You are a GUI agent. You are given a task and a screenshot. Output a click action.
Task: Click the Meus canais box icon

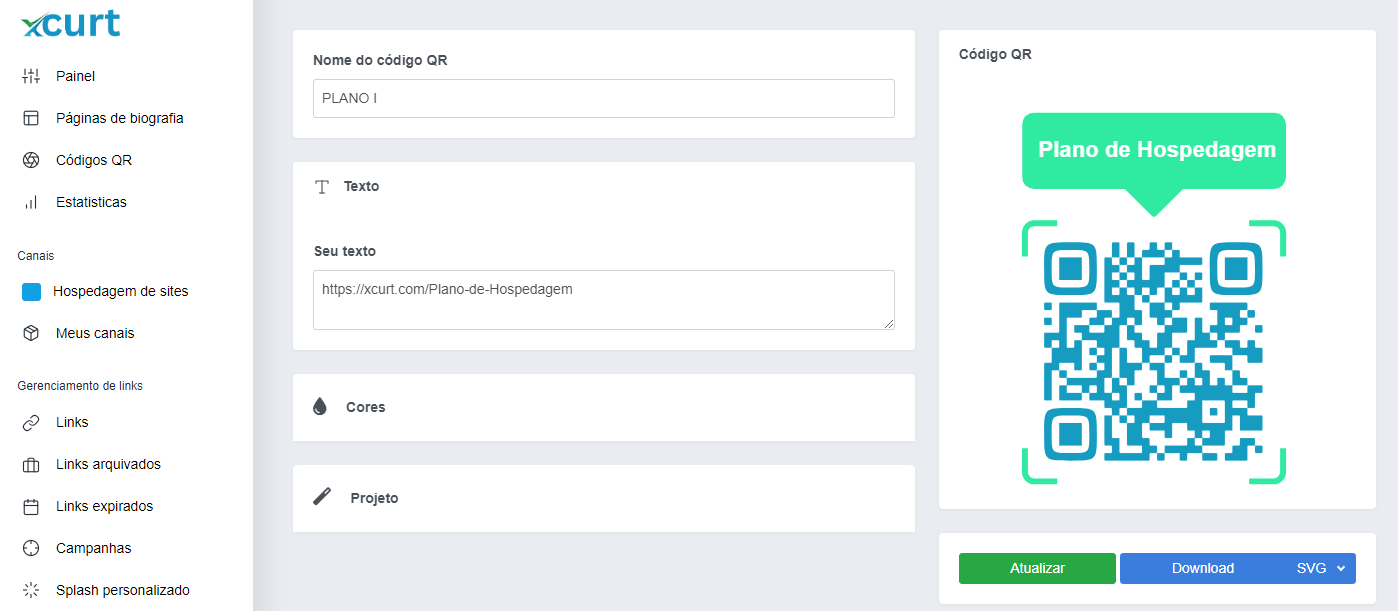tap(31, 333)
